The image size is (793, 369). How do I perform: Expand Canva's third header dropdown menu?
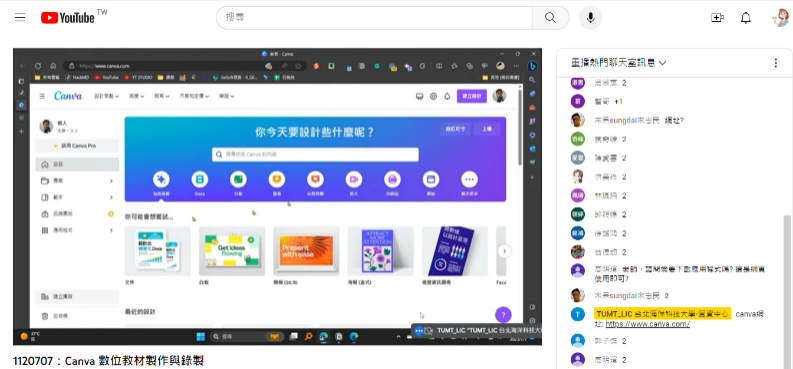(162, 96)
